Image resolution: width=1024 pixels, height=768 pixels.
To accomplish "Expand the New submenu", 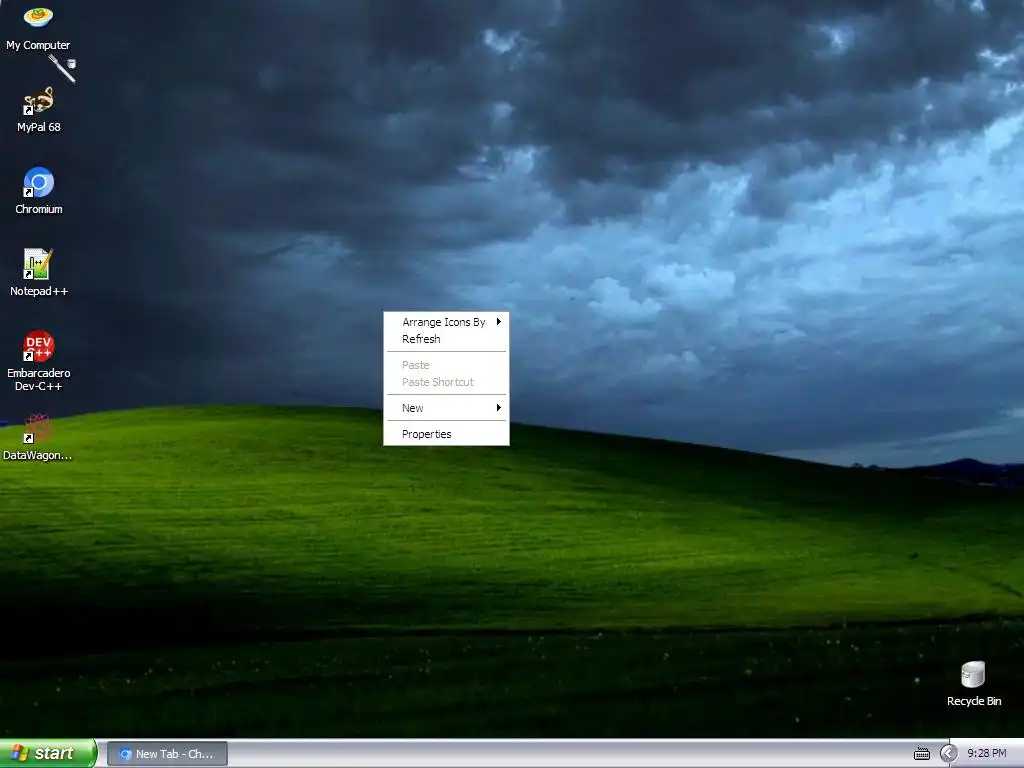I will point(446,408).
